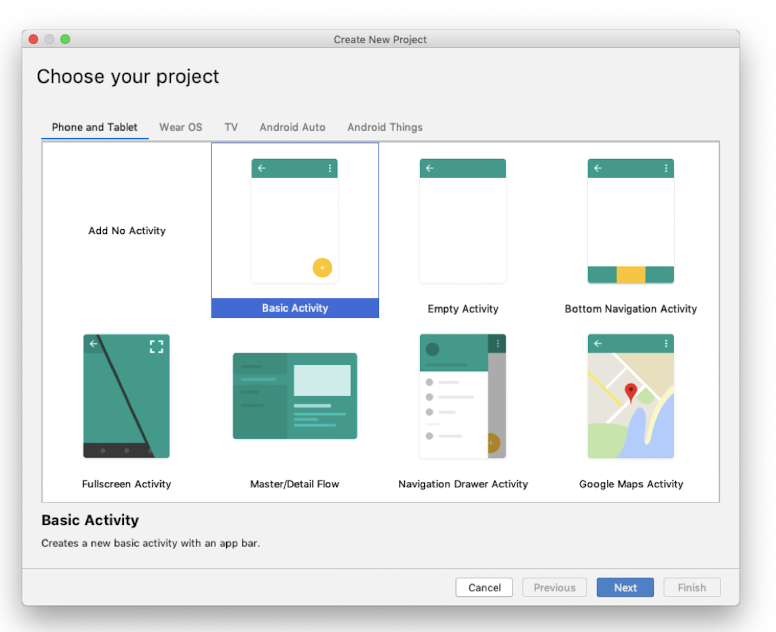Proceed with the Next button
Viewport: 776px width, 632px height.
[x=625, y=587]
